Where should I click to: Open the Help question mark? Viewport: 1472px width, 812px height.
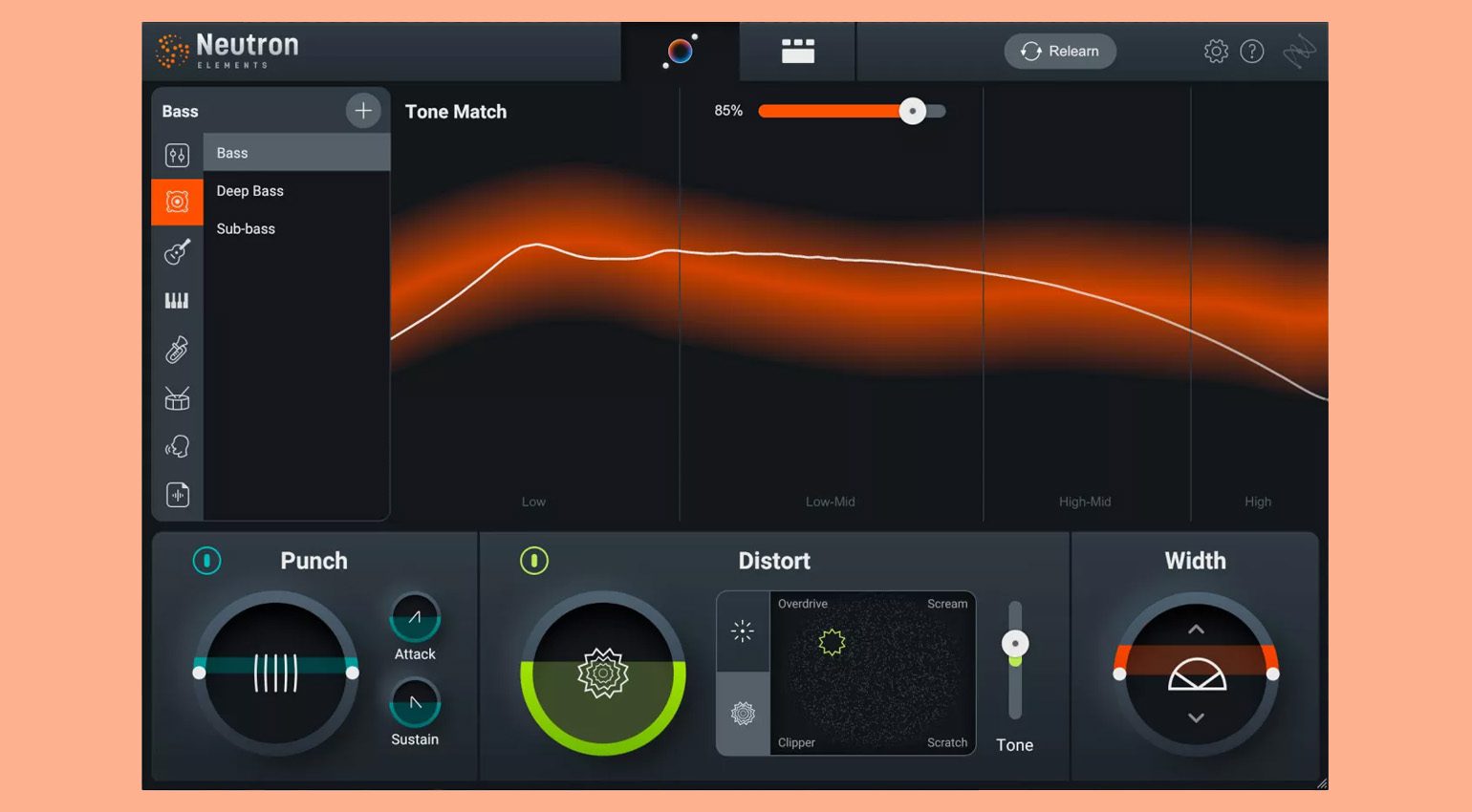tap(1252, 51)
